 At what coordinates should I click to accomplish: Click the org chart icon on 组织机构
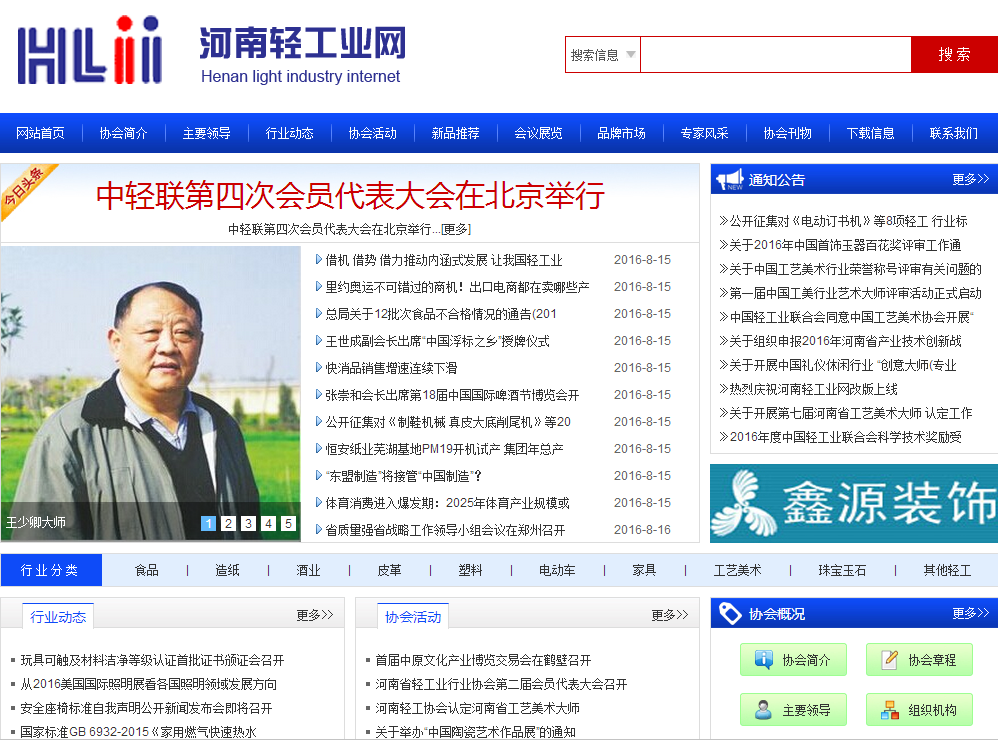889,709
